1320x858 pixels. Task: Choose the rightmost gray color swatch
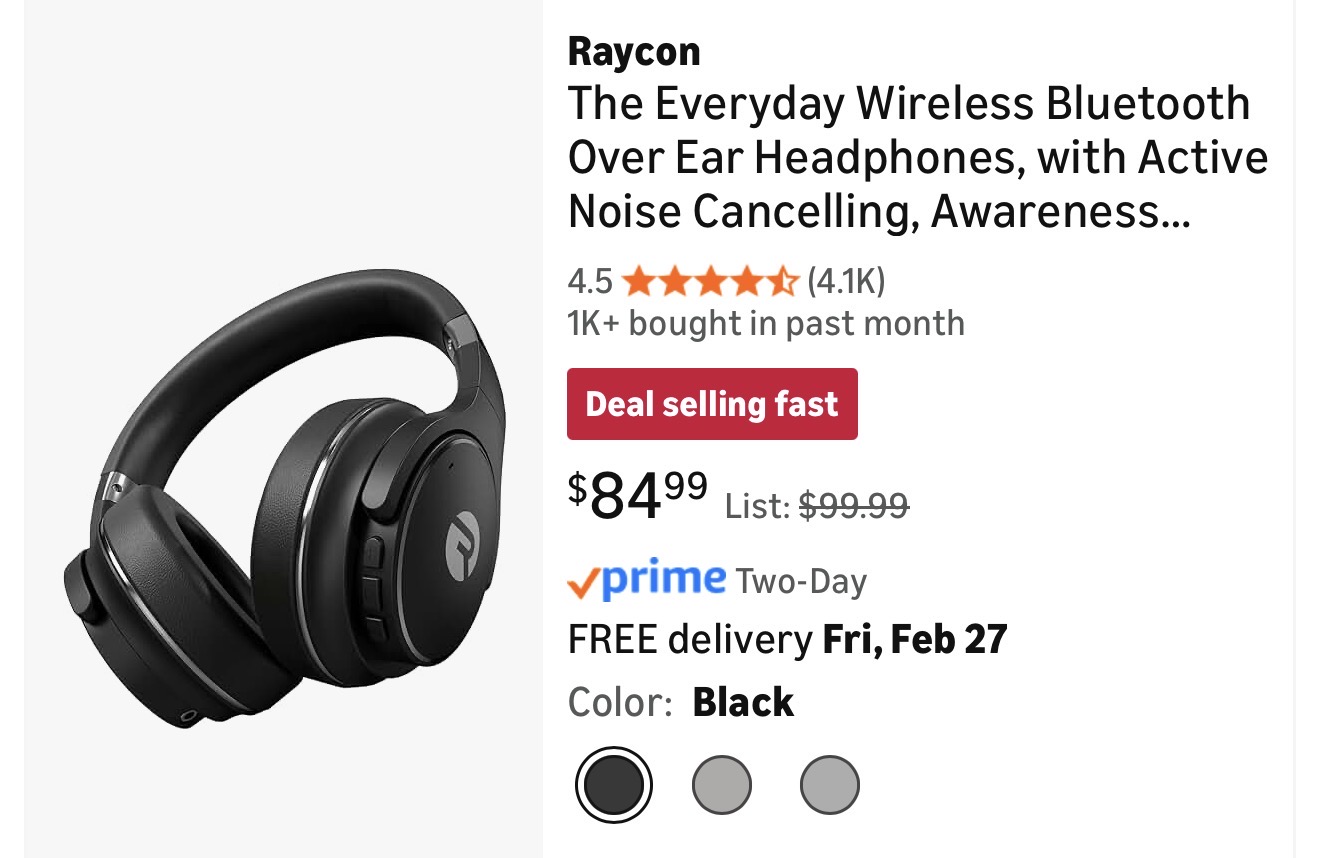coord(830,785)
